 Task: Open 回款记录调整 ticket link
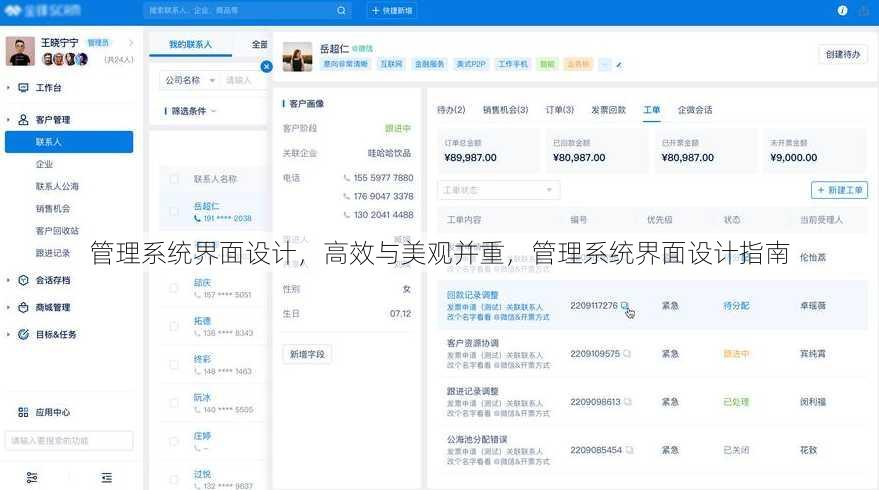pyautogui.click(x=473, y=295)
